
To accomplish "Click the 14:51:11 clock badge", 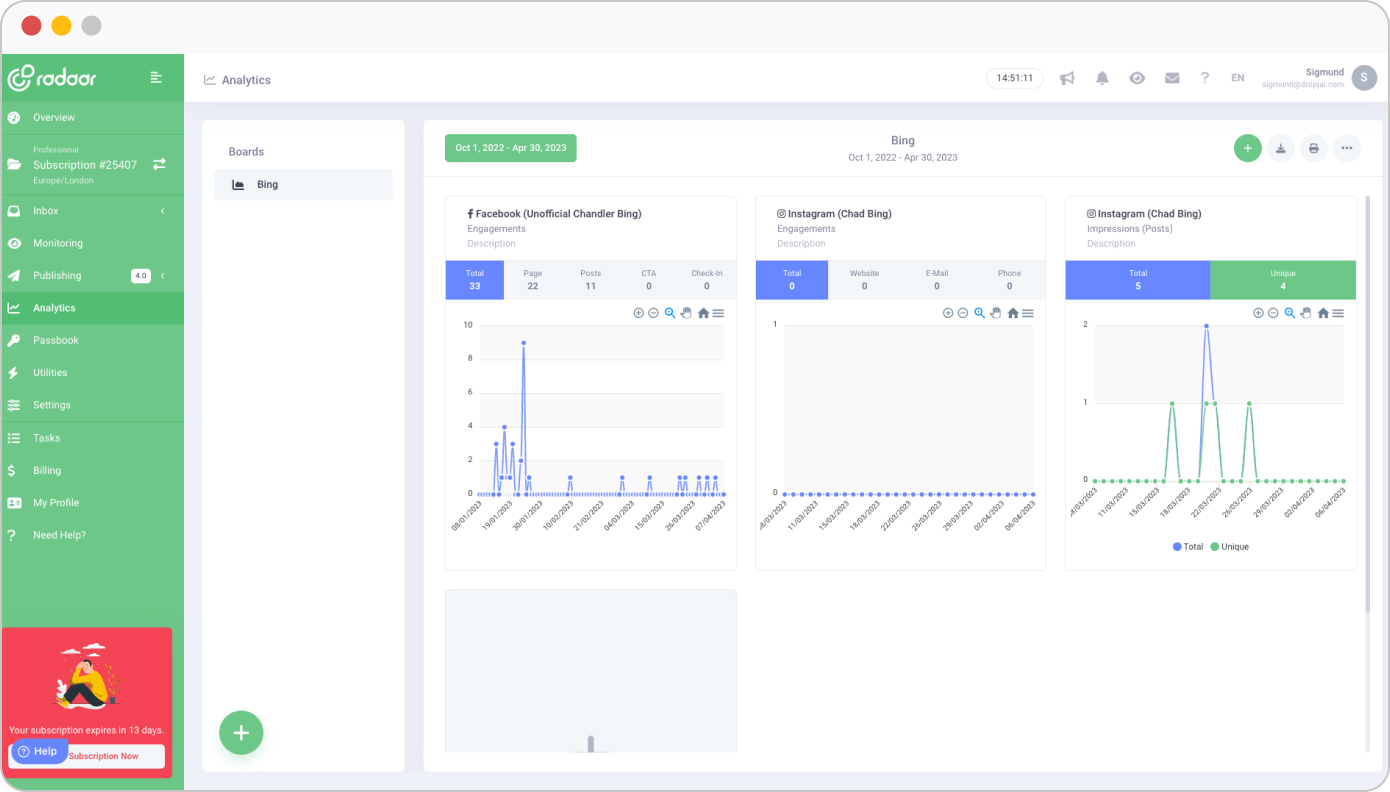I will tap(1015, 78).
